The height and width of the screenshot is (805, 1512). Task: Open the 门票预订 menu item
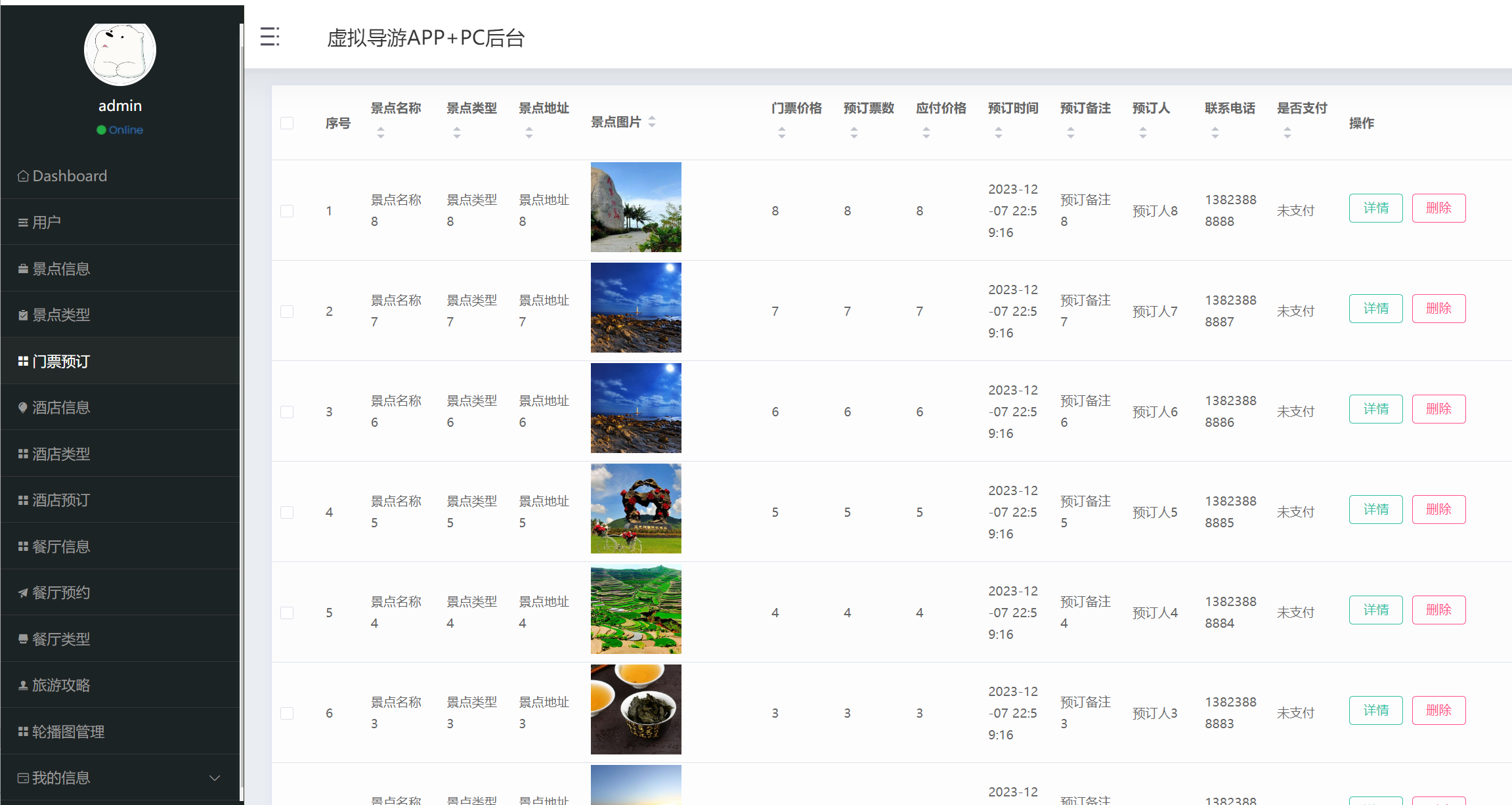pos(62,361)
